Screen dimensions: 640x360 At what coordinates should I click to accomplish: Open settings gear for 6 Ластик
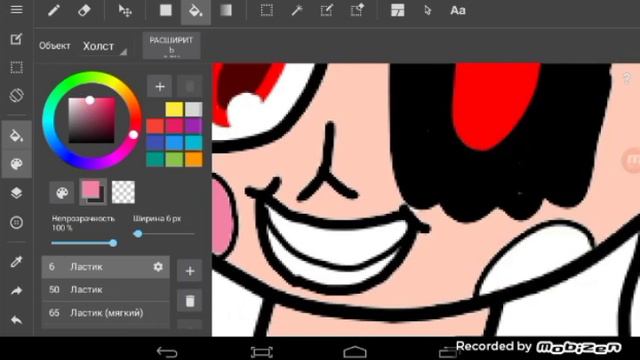click(x=158, y=267)
